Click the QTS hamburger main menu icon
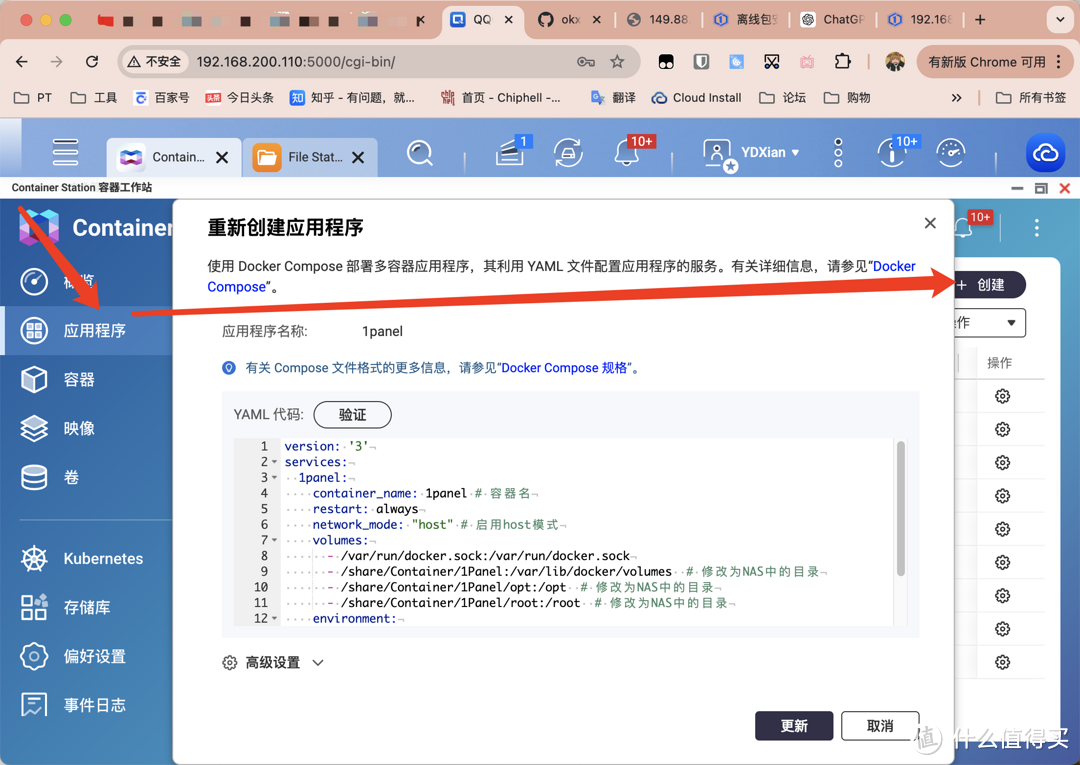 [x=66, y=153]
